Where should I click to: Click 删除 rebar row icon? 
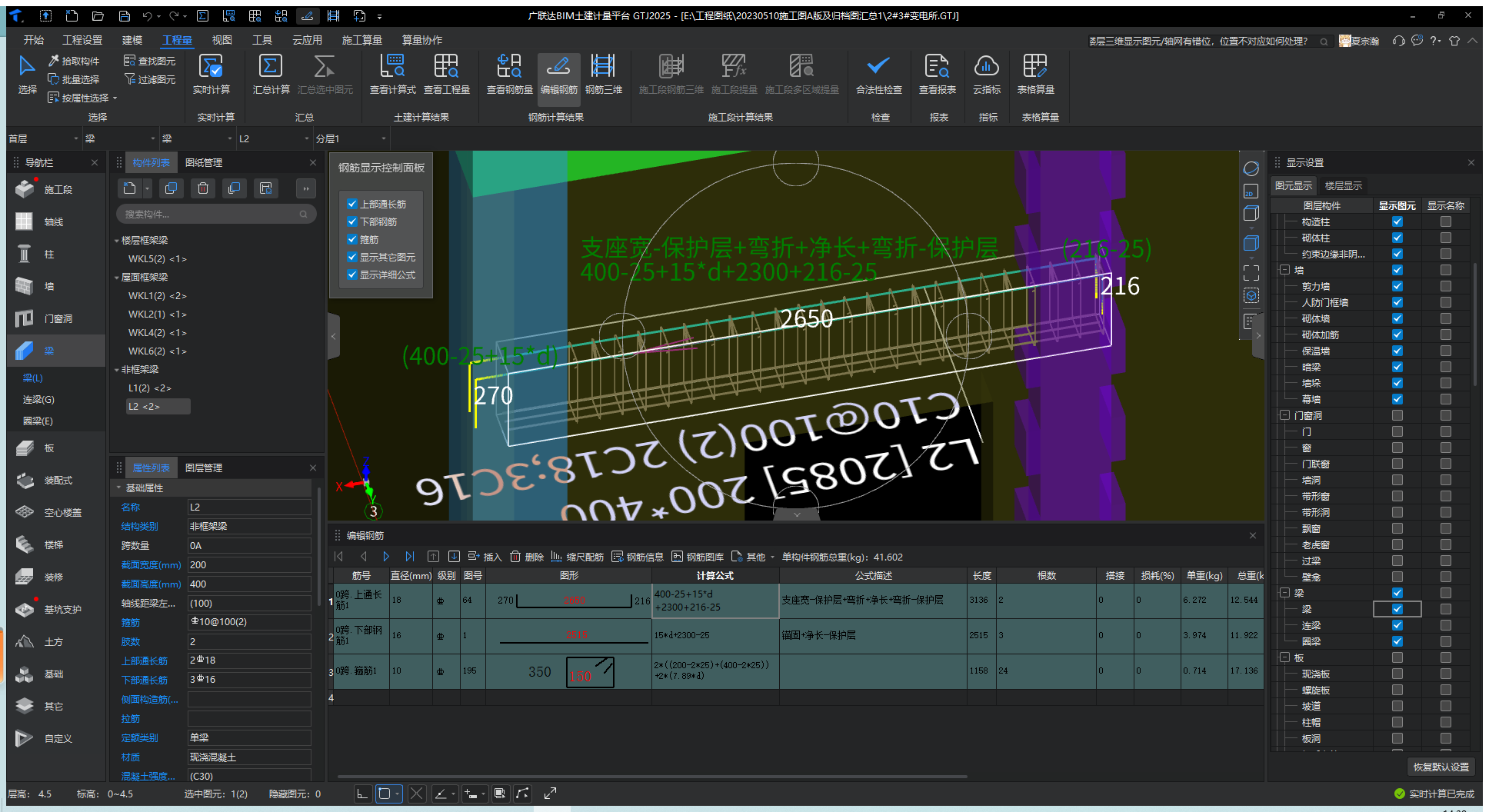click(527, 557)
